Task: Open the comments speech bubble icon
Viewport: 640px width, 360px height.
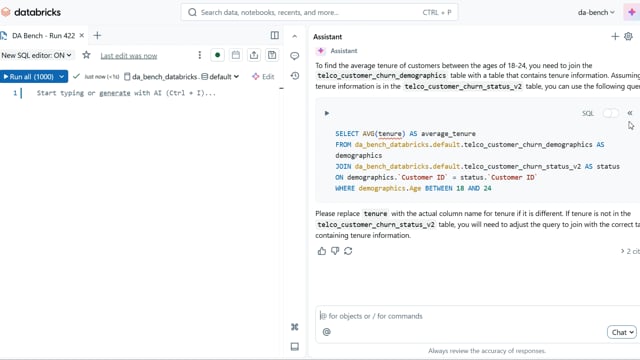Action: pyautogui.click(x=294, y=56)
